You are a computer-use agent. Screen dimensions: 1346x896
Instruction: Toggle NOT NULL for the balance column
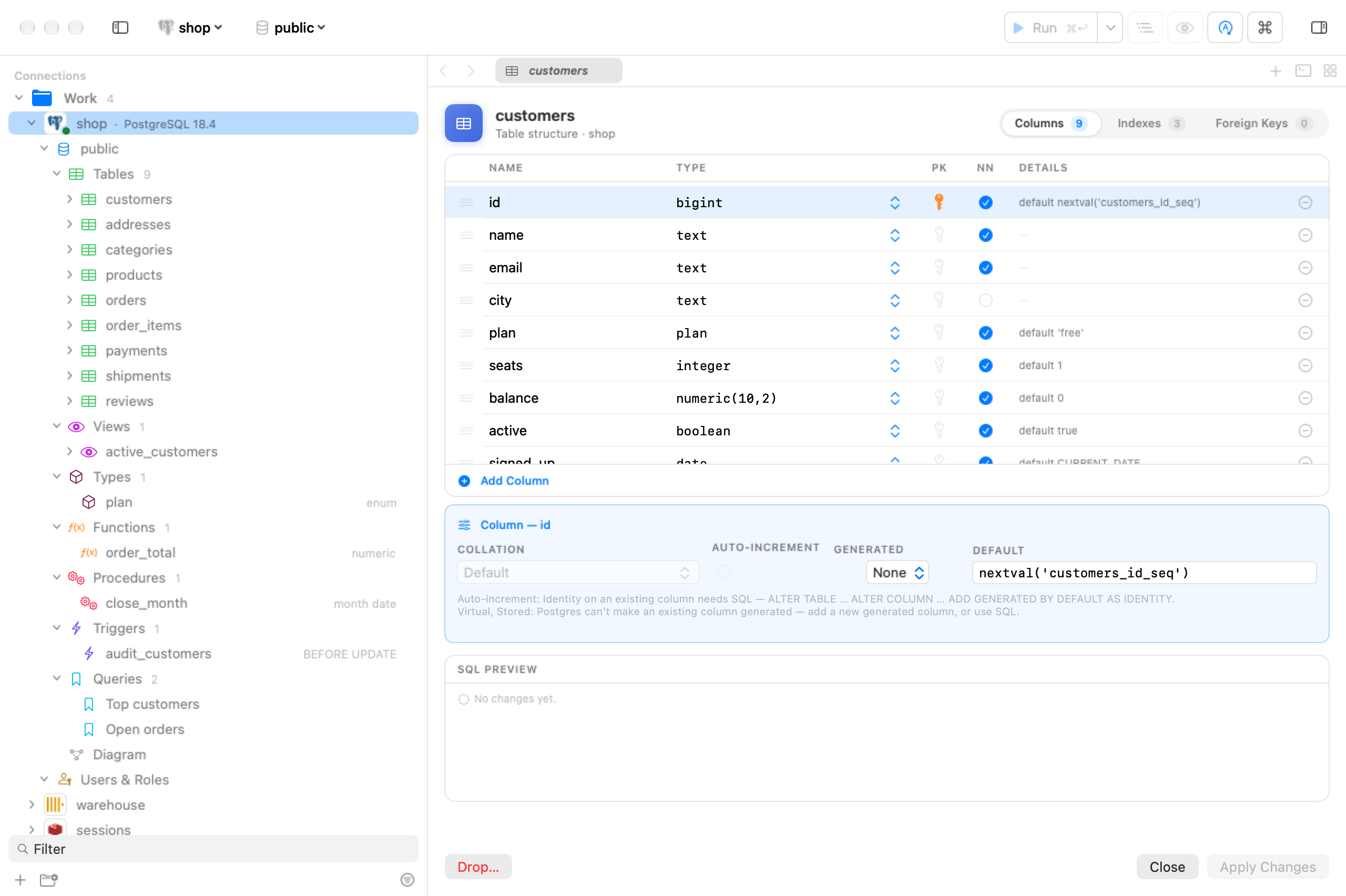click(985, 398)
